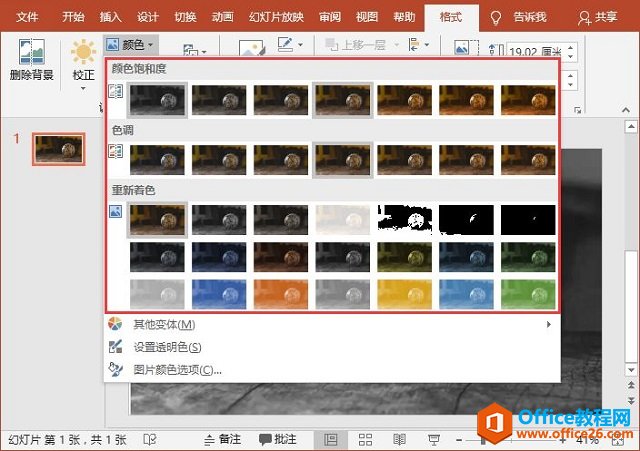Click the Comments (批注) status bar icon
The image size is (640, 451).
coord(278,439)
